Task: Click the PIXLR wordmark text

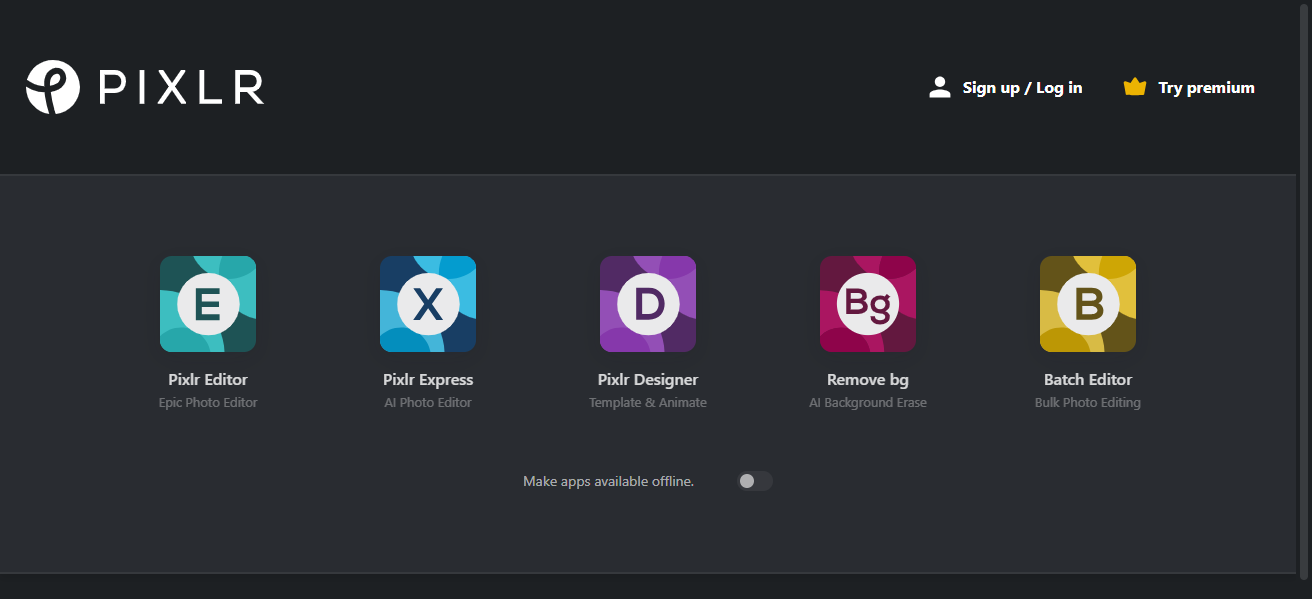Action: click(182, 87)
